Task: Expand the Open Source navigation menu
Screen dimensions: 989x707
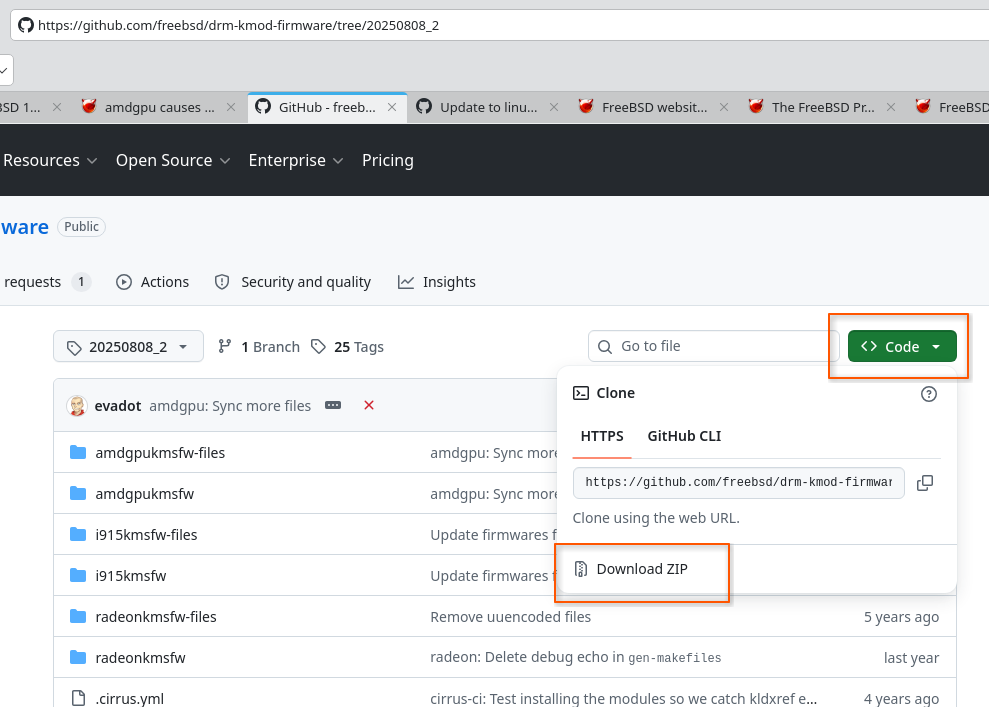Action: click(x=172, y=160)
